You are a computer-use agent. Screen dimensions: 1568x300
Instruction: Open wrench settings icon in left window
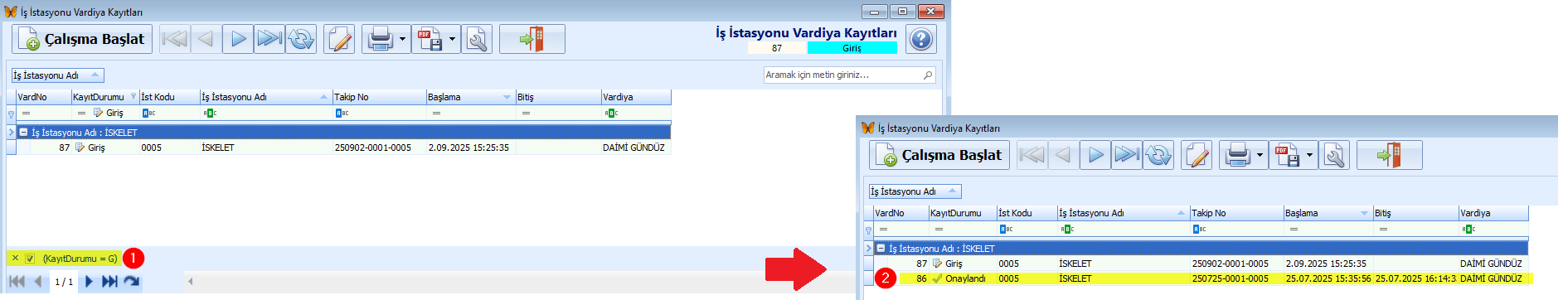pyautogui.click(x=477, y=39)
